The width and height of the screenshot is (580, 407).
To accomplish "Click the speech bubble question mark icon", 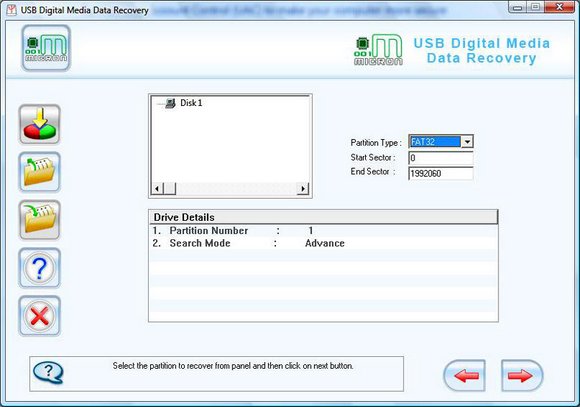I will tap(48, 372).
